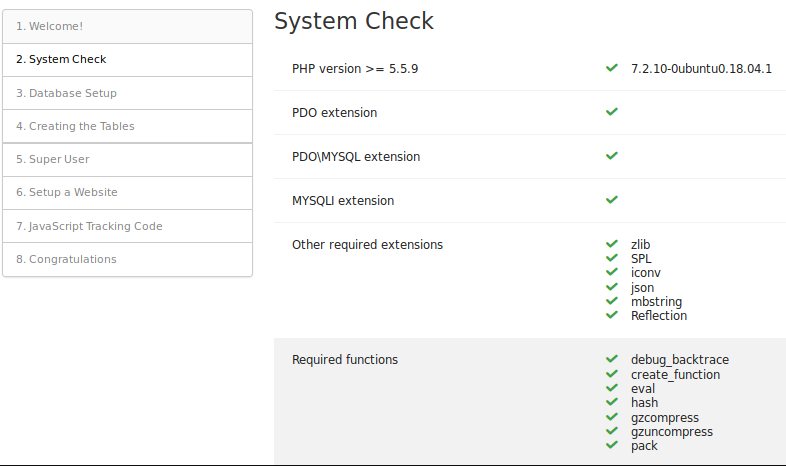
Task: Click the System Check page heading
Action: pos(354,21)
